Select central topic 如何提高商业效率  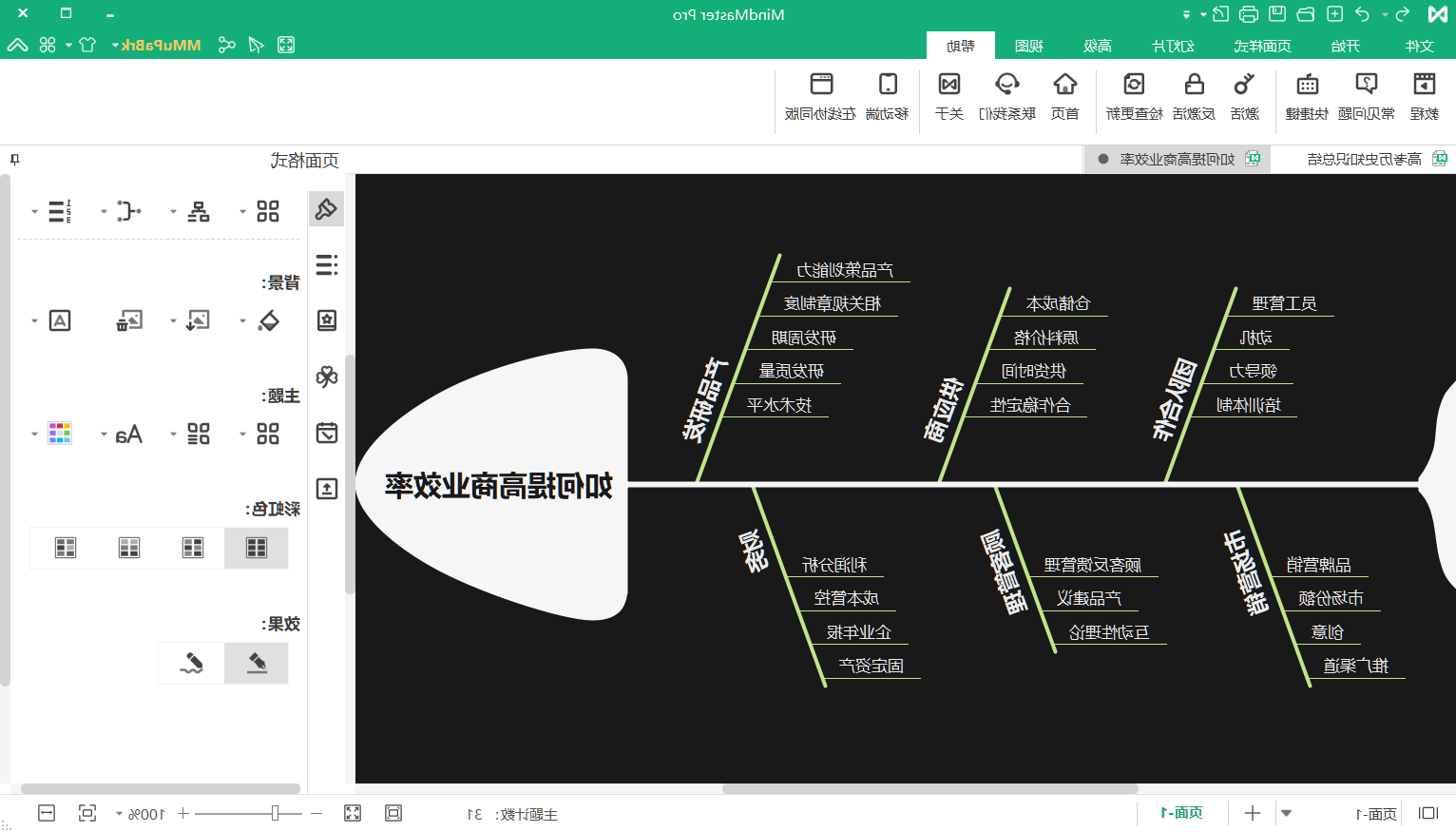(499, 486)
